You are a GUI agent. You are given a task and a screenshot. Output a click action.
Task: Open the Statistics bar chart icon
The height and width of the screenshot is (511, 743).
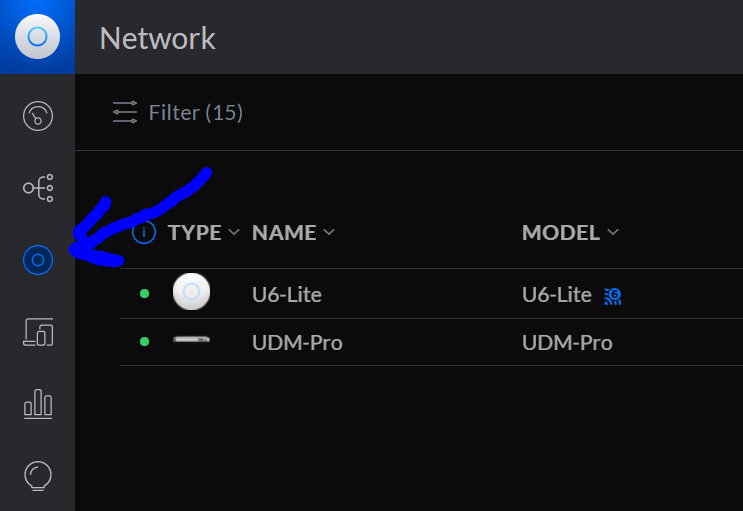click(x=37, y=404)
